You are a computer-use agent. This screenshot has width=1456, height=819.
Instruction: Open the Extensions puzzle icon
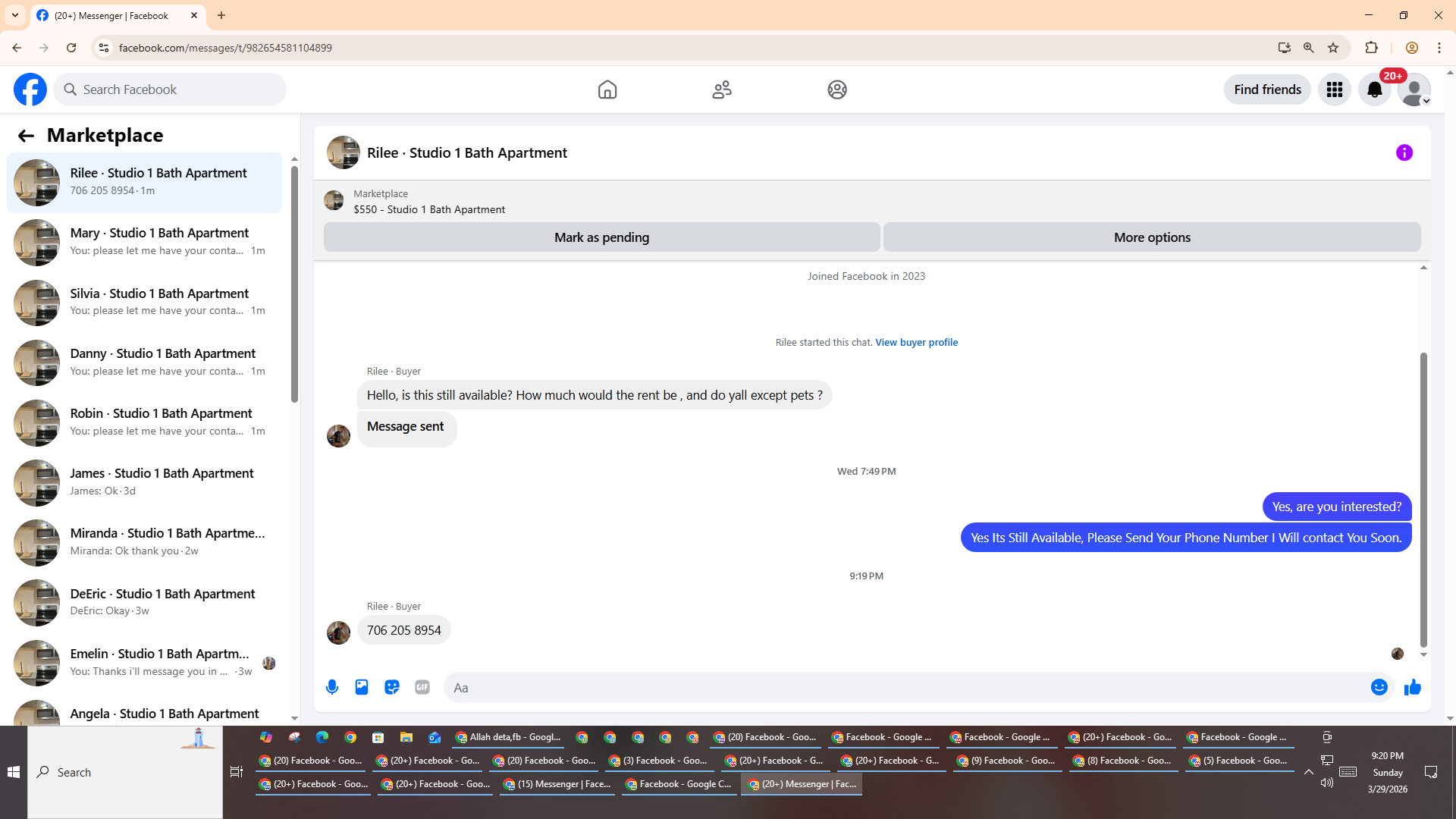pyautogui.click(x=1372, y=48)
